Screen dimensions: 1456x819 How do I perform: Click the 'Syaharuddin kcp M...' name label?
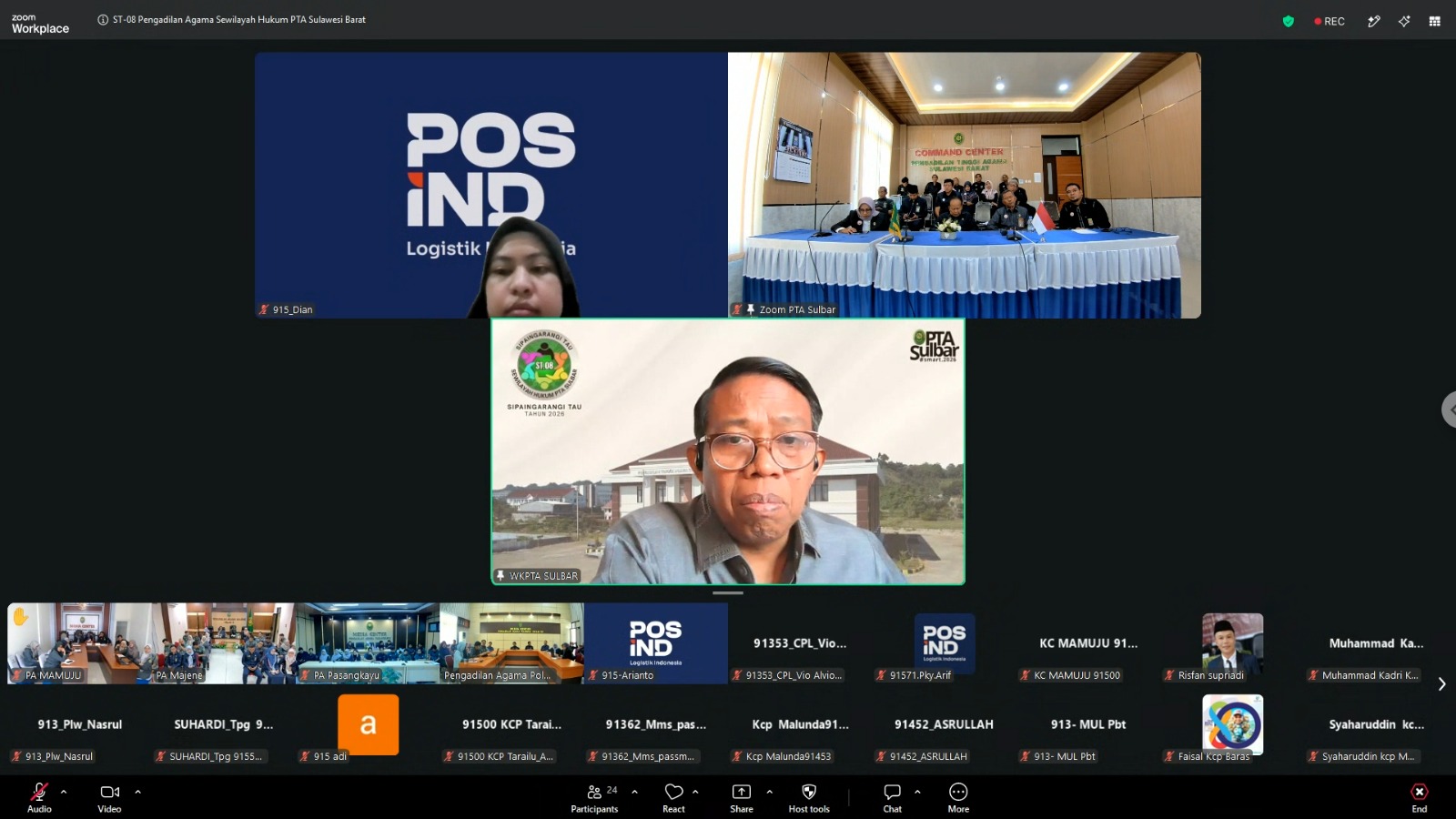pyautogui.click(x=1368, y=756)
